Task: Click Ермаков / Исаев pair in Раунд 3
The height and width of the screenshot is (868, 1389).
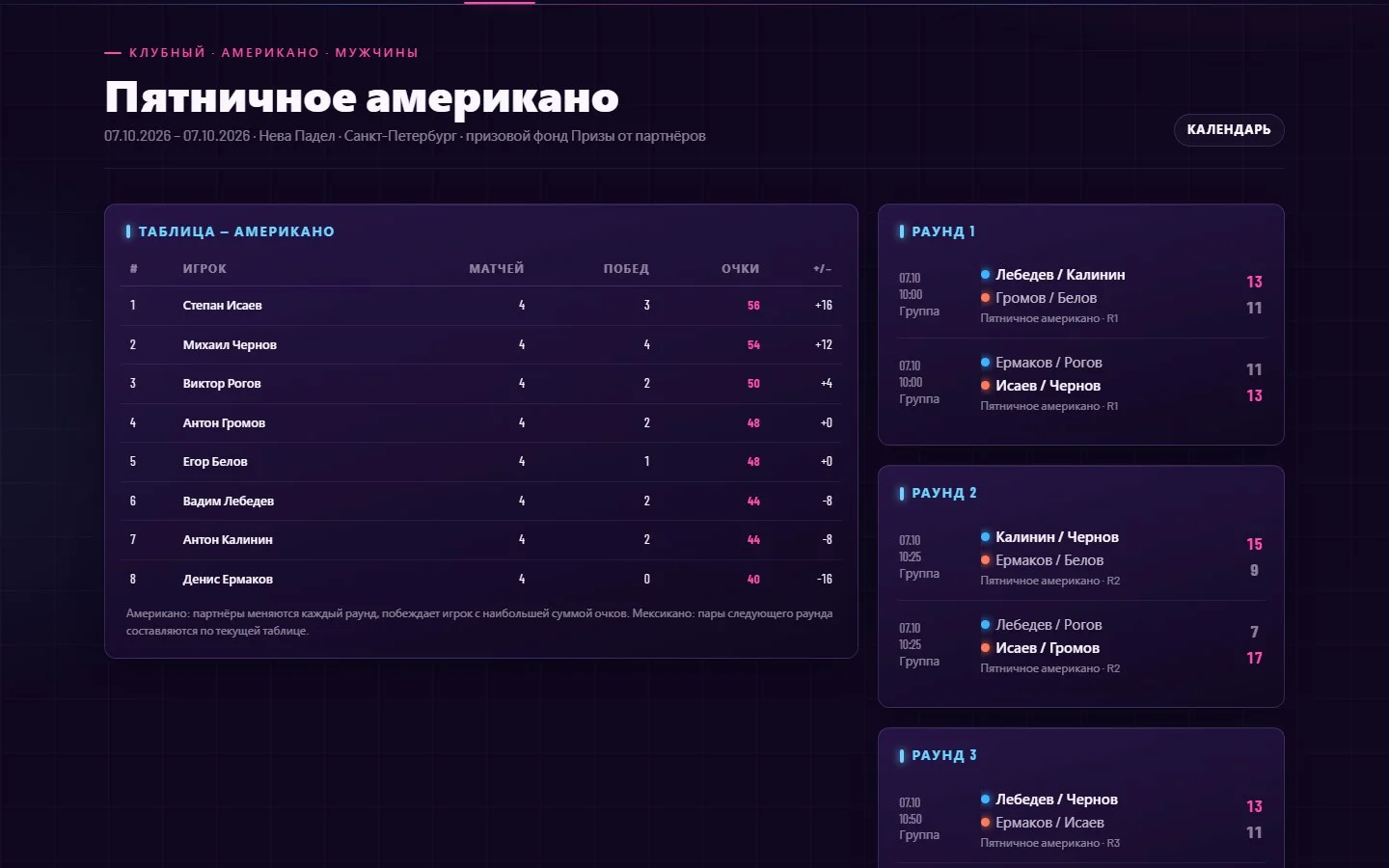Action: point(1049,823)
